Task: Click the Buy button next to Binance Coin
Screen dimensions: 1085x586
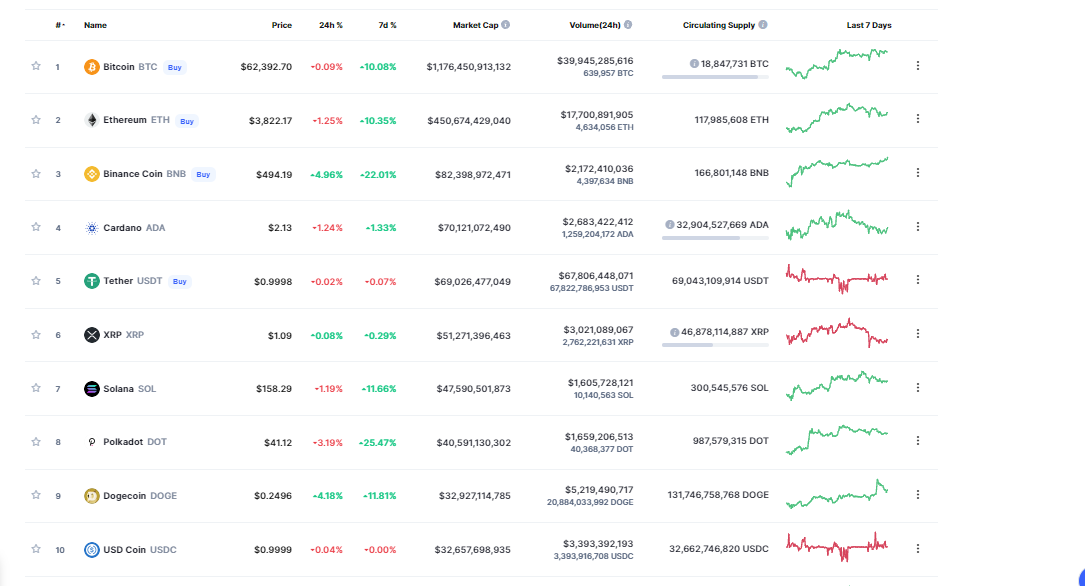Action: pos(203,174)
